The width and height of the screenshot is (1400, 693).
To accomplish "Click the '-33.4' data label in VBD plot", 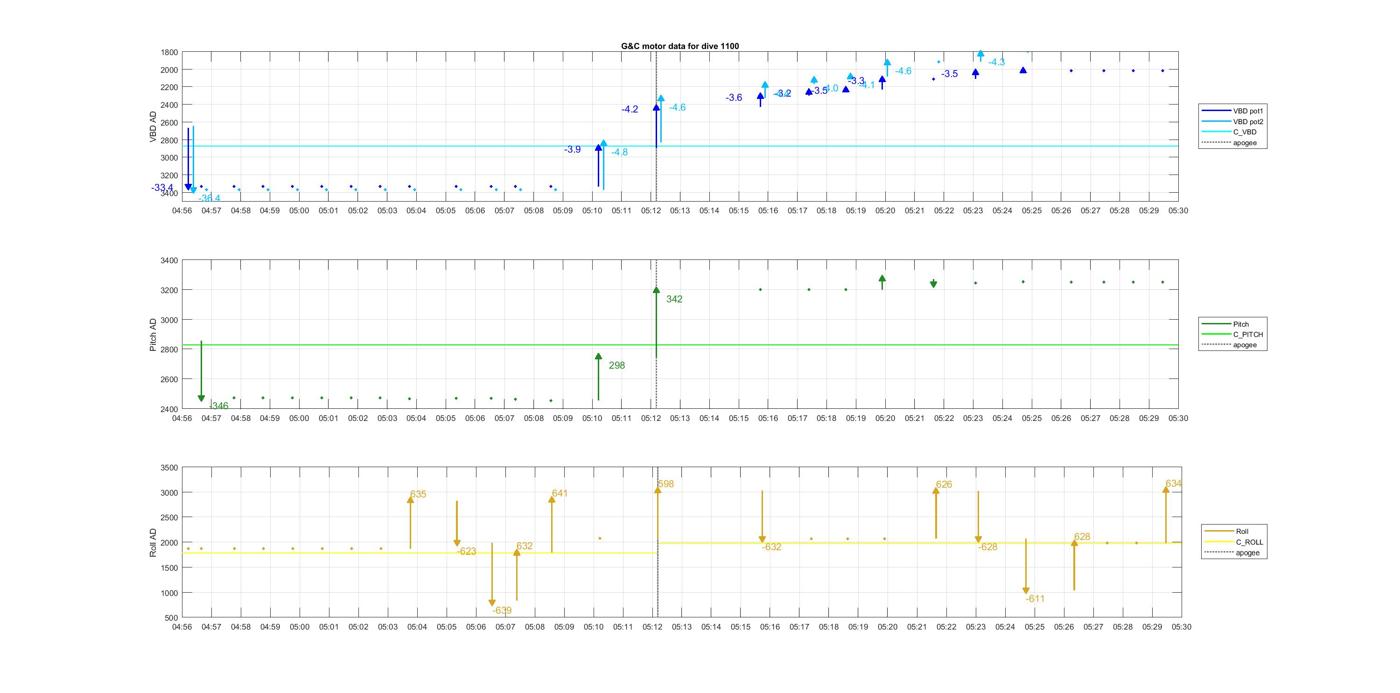I will tap(163, 188).
